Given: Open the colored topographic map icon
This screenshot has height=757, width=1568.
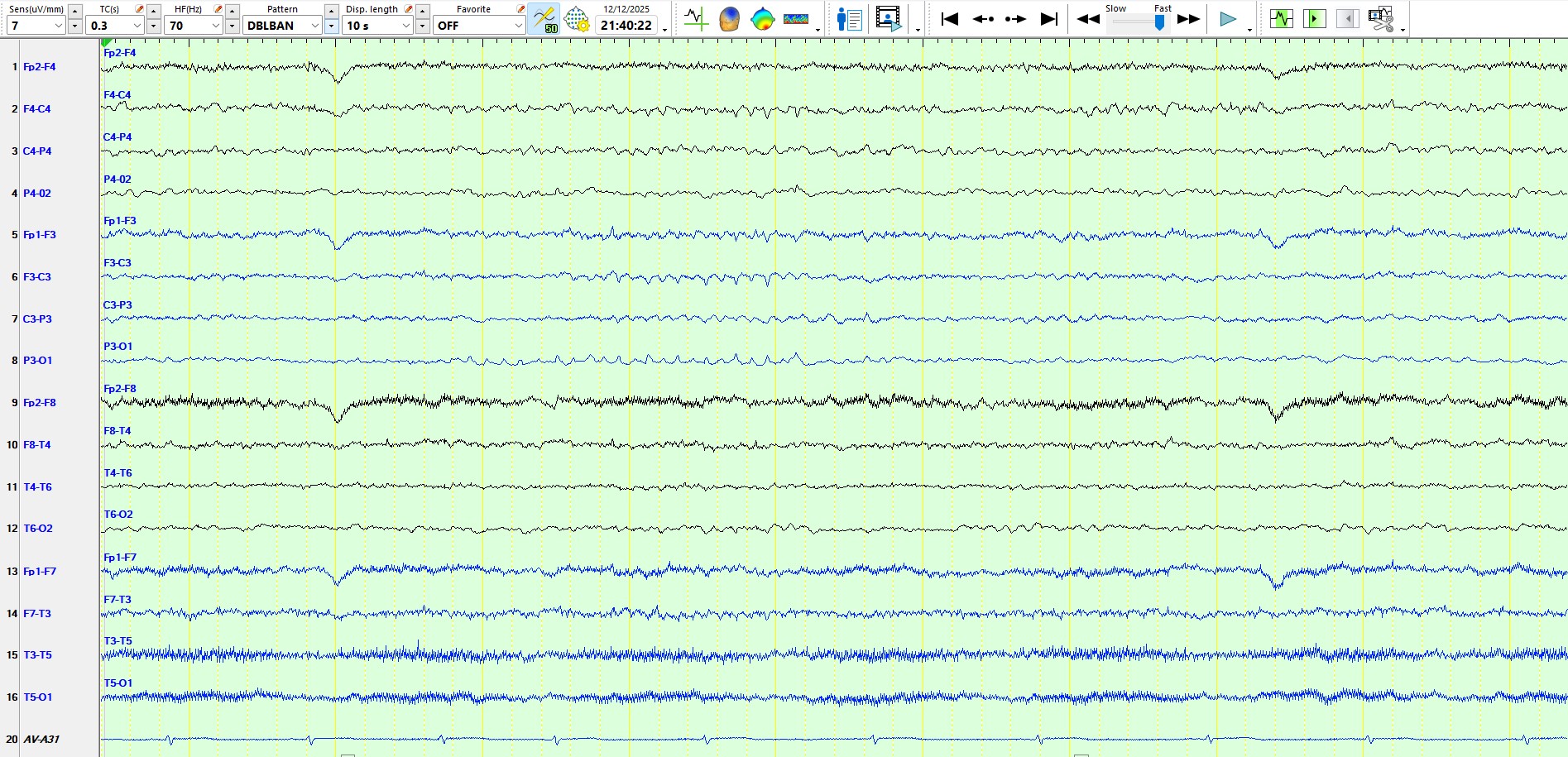Looking at the screenshot, I should point(762,19).
